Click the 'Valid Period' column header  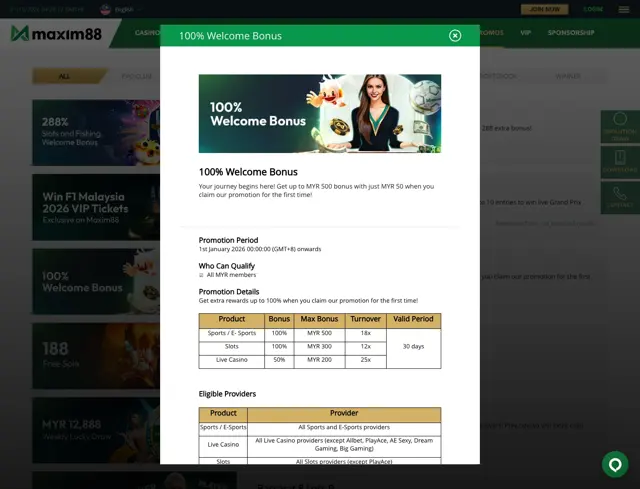click(413, 319)
